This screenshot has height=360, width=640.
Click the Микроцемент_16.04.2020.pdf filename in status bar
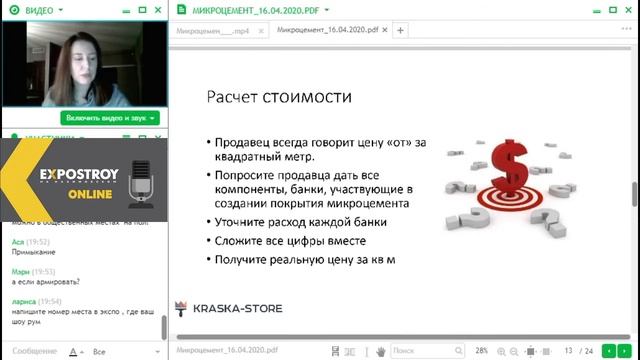pos(227,350)
